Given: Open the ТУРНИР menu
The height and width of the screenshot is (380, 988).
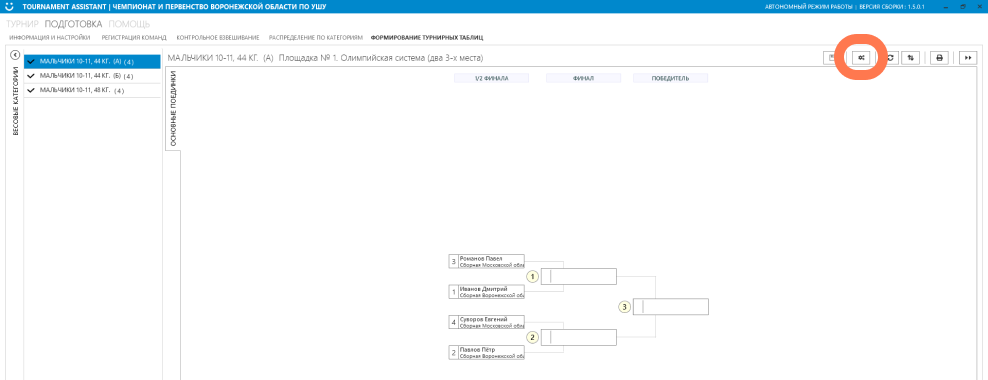Looking at the screenshot, I should point(23,25).
